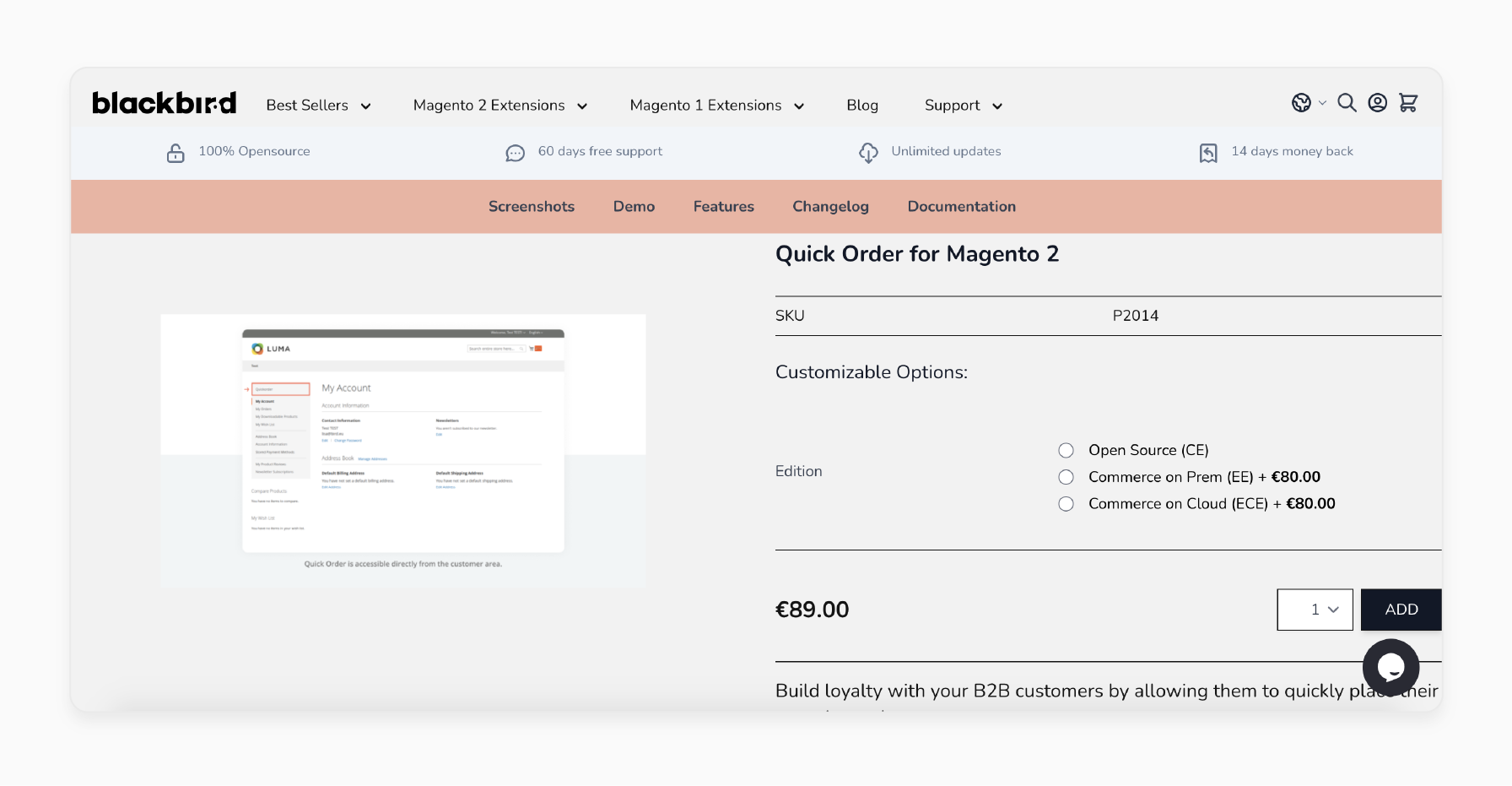
Task: Expand the Magento 1 Extensions menu
Action: point(716,106)
